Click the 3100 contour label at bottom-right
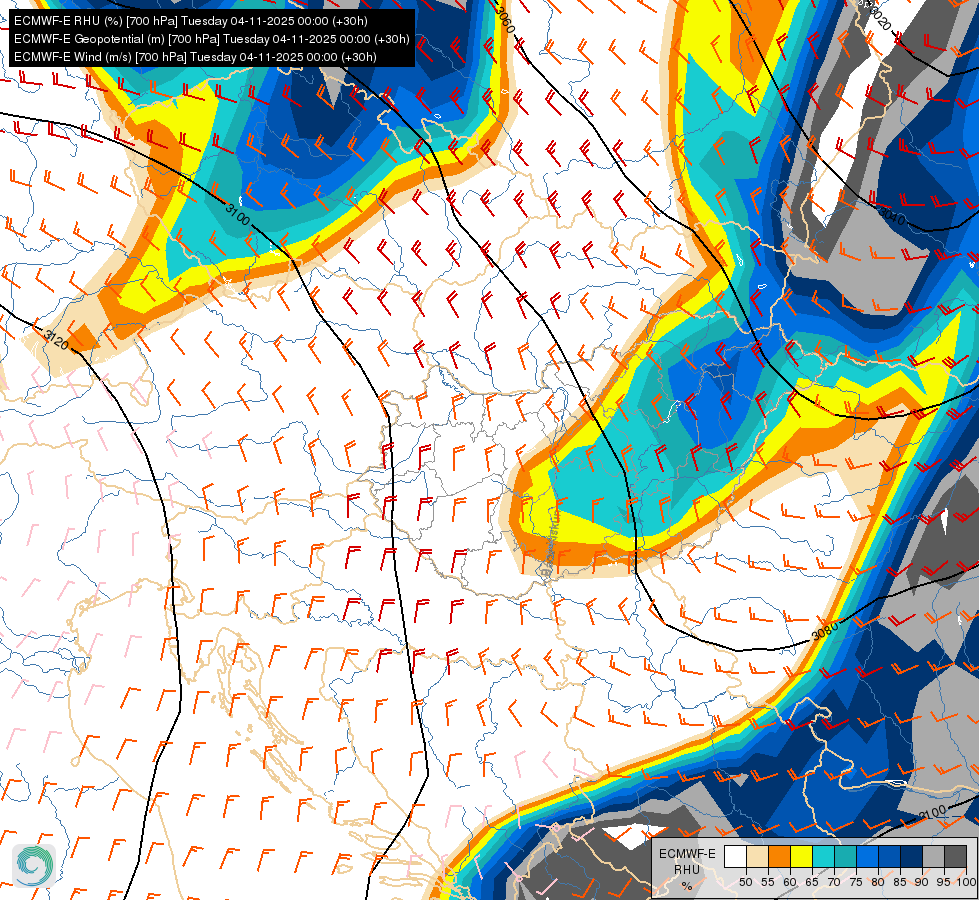This screenshot has height=900, width=979. pyautogui.click(x=933, y=813)
